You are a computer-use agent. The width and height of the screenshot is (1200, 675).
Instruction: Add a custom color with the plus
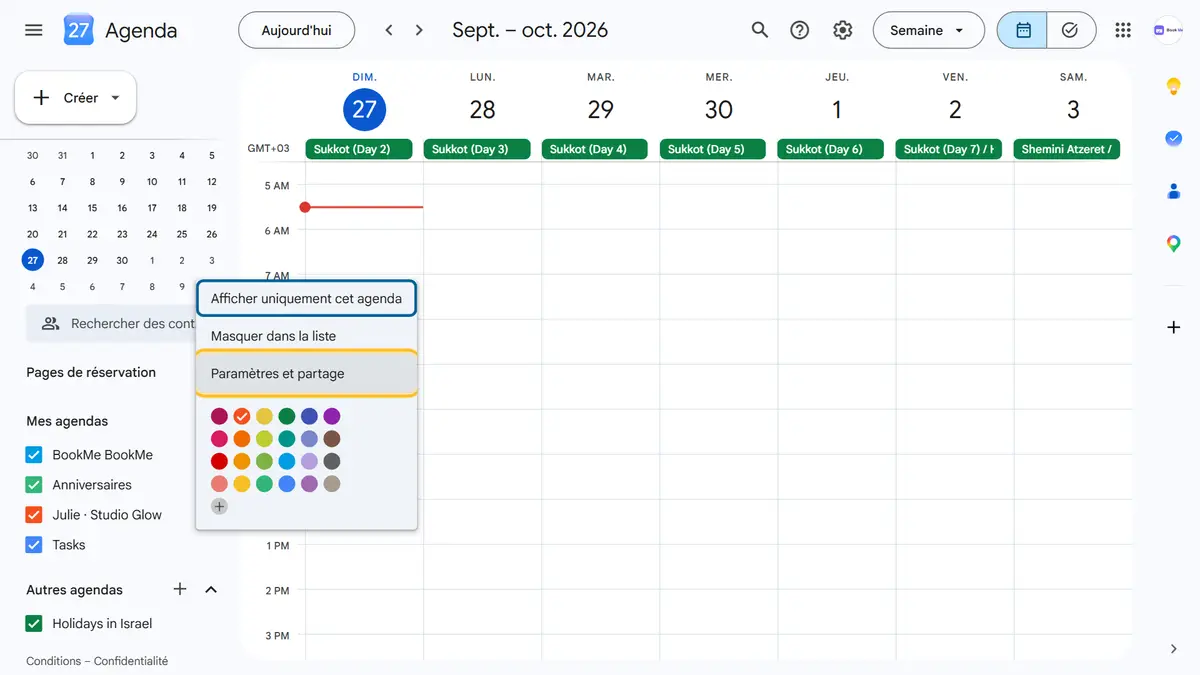[220, 507]
